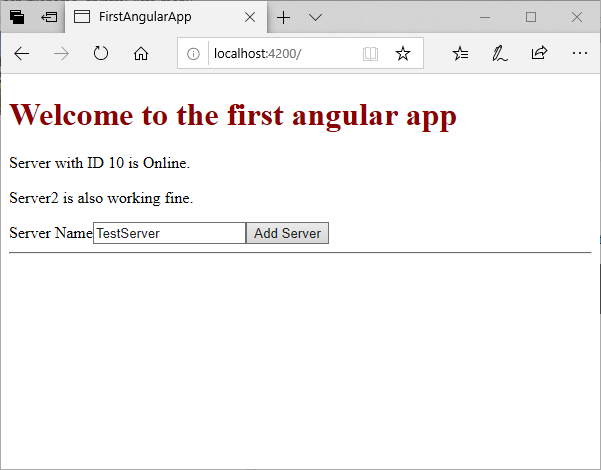
Task: Refresh the localhost page
Action: 101,53
